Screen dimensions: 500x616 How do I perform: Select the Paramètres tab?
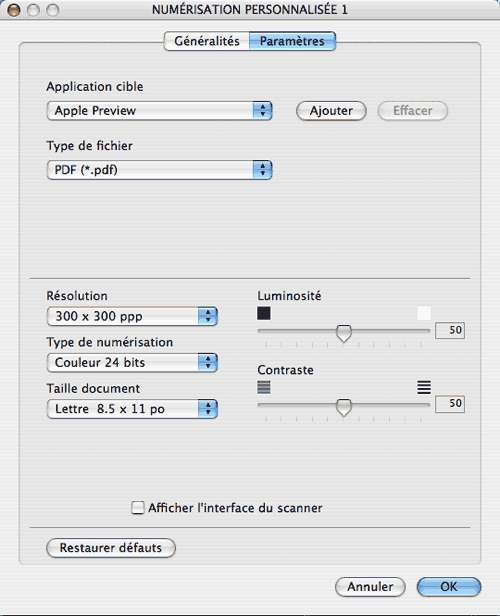tap(292, 41)
